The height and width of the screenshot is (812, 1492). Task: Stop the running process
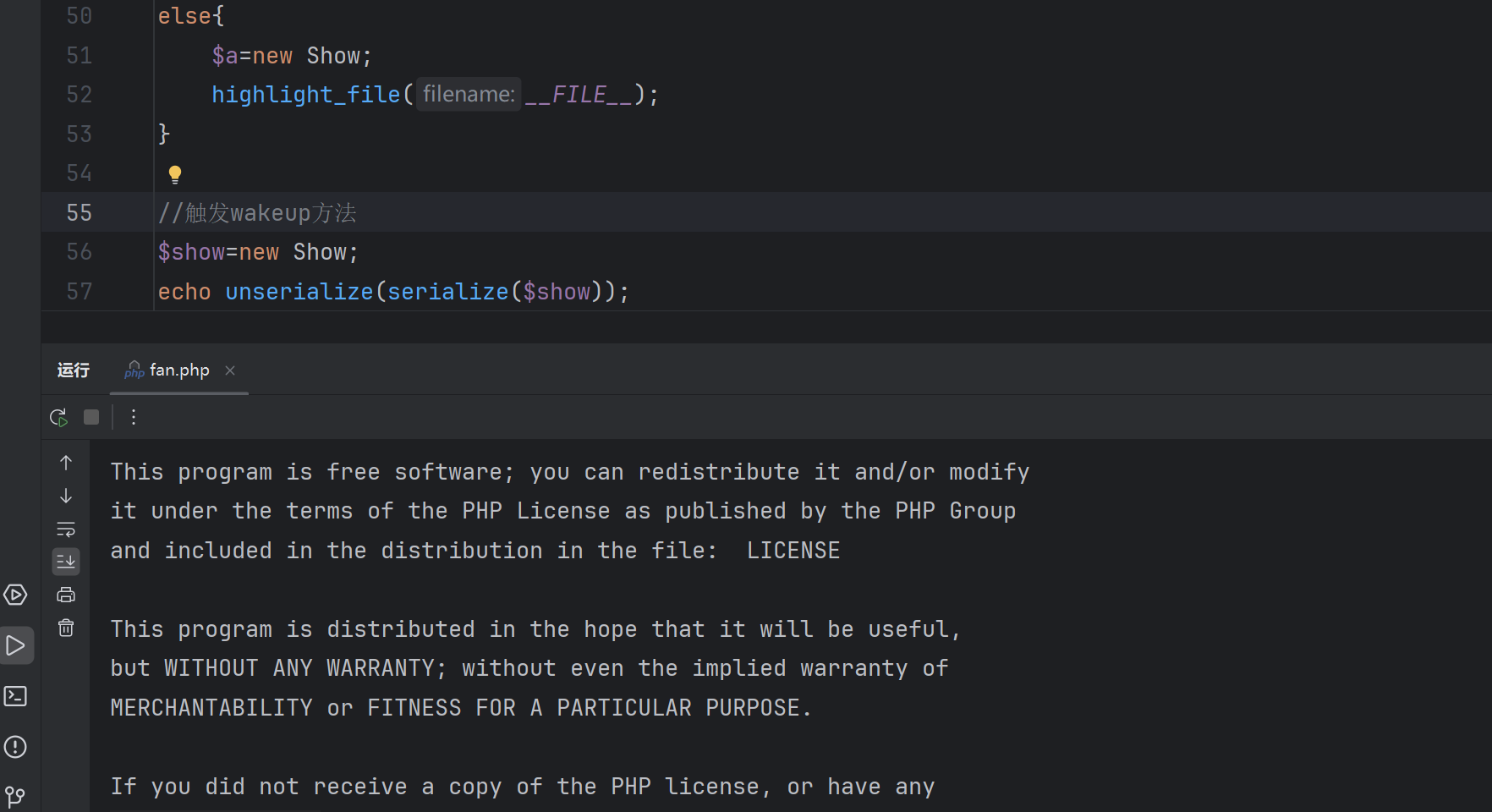(x=91, y=417)
